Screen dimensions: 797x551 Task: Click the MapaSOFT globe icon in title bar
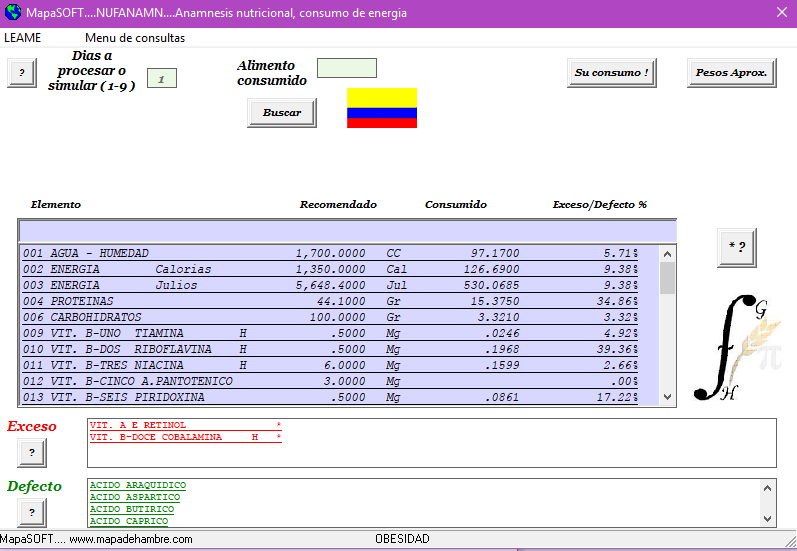[13, 13]
